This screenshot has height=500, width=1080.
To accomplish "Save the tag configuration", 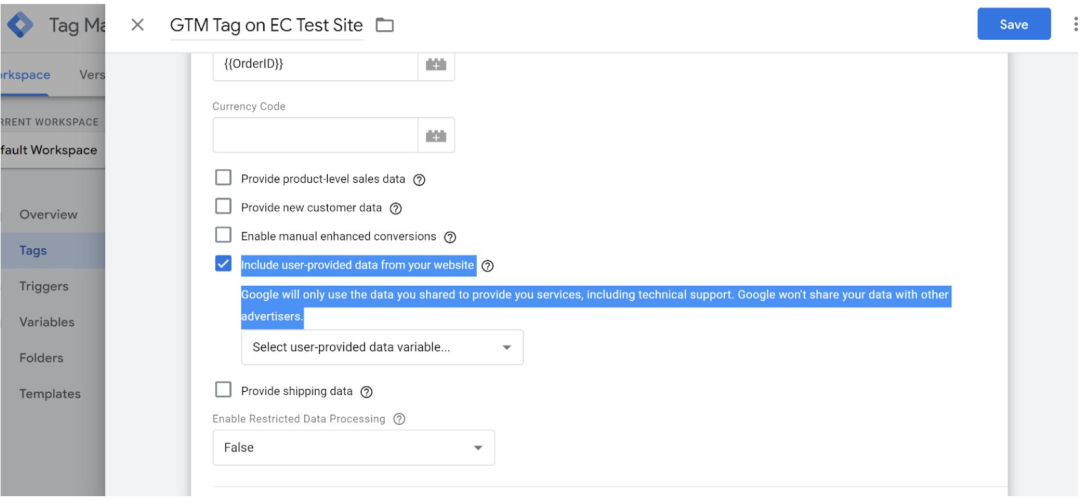I will pyautogui.click(x=1013, y=25).
